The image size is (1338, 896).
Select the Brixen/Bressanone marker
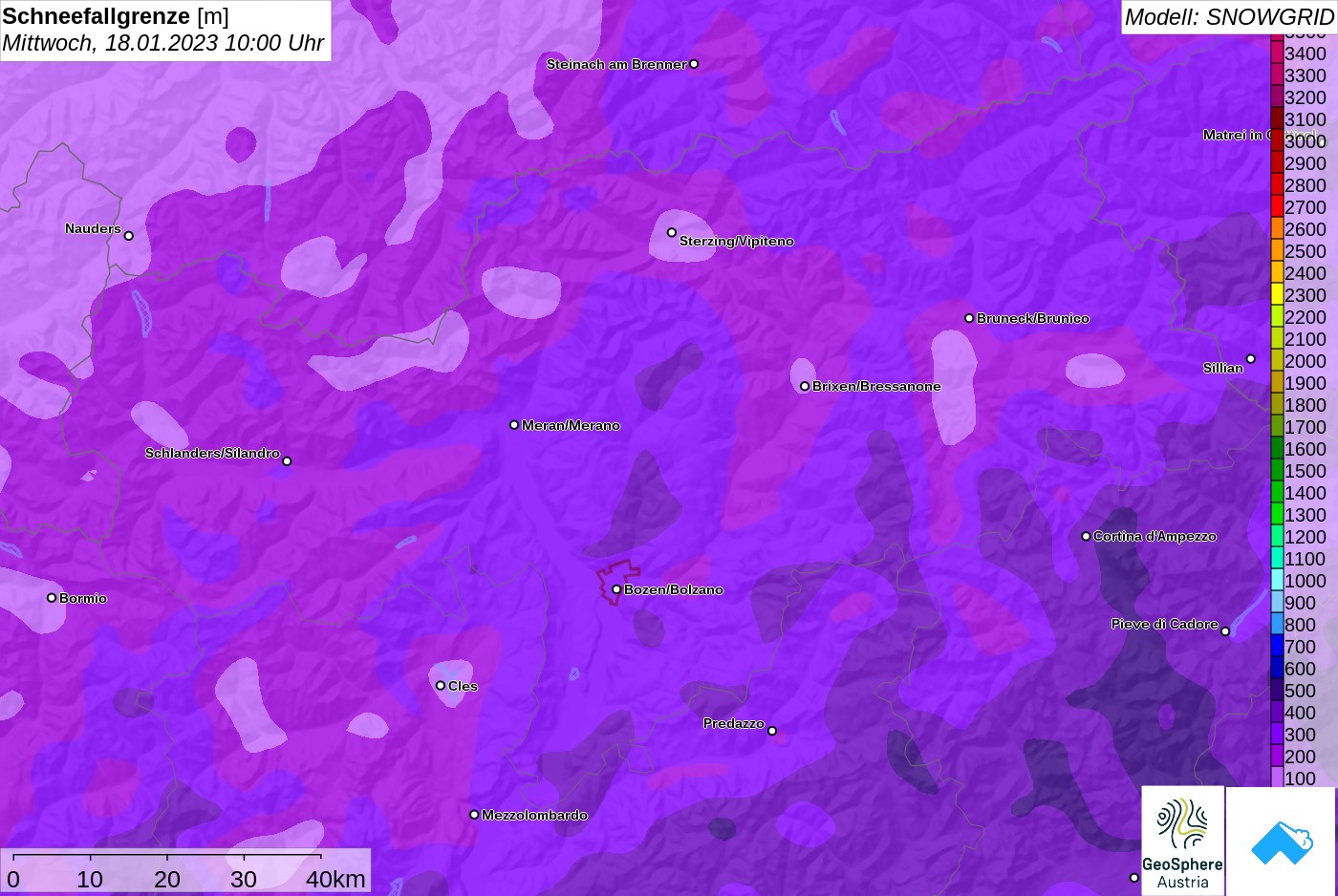[805, 386]
